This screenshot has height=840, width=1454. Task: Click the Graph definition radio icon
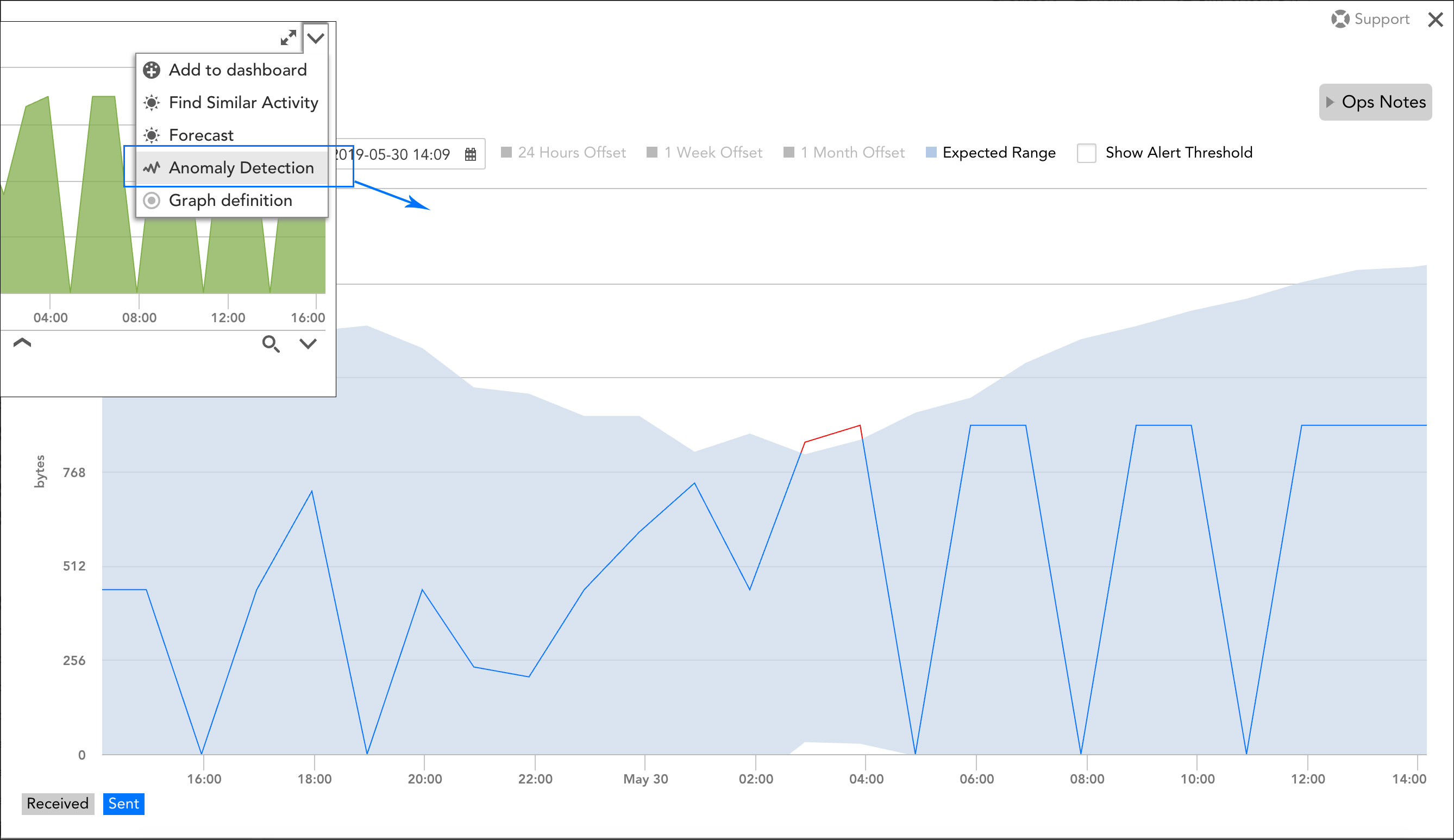[x=151, y=200]
